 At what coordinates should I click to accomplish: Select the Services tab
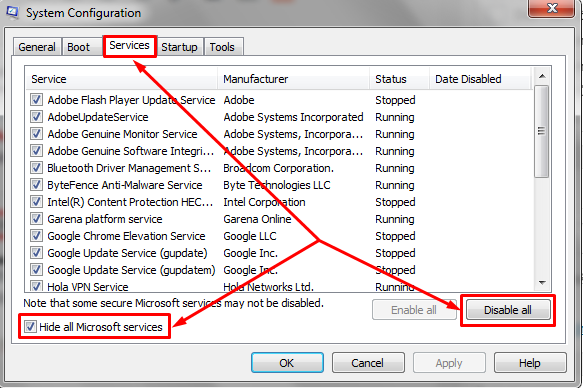129,45
